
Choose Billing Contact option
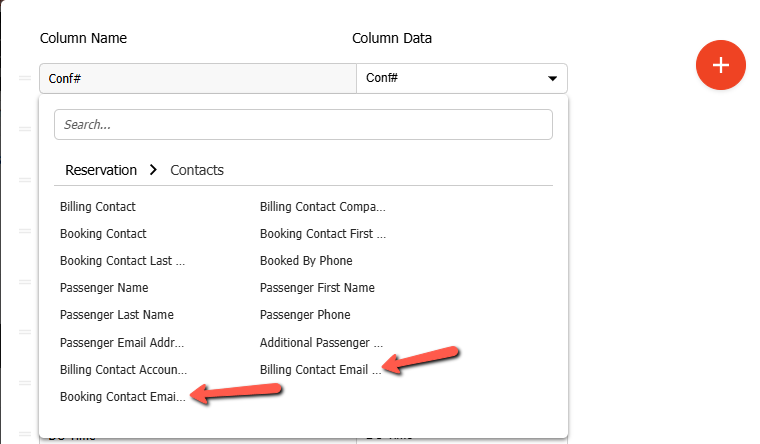pos(98,207)
